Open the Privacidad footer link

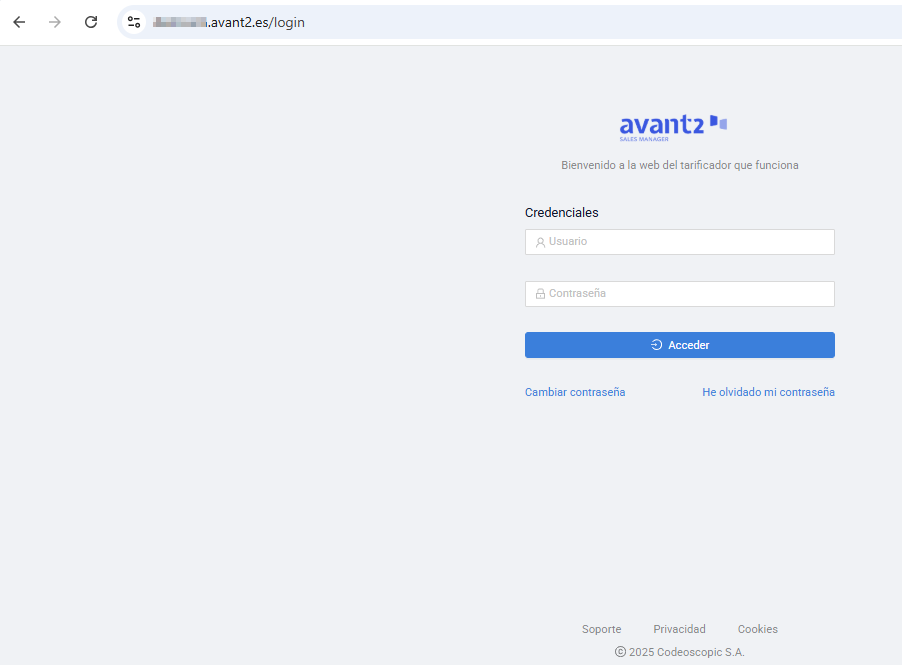pyautogui.click(x=679, y=629)
